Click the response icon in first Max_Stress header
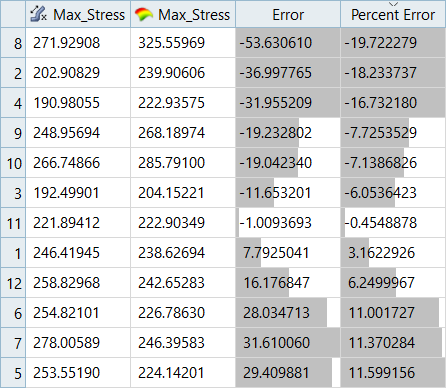This screenshot has width=446, height=388. 39,14
